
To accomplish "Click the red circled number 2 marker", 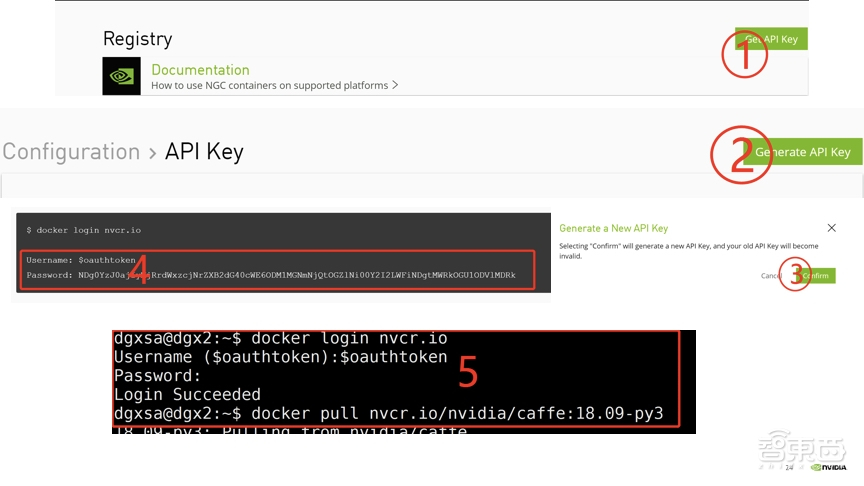I will (741, 154).
